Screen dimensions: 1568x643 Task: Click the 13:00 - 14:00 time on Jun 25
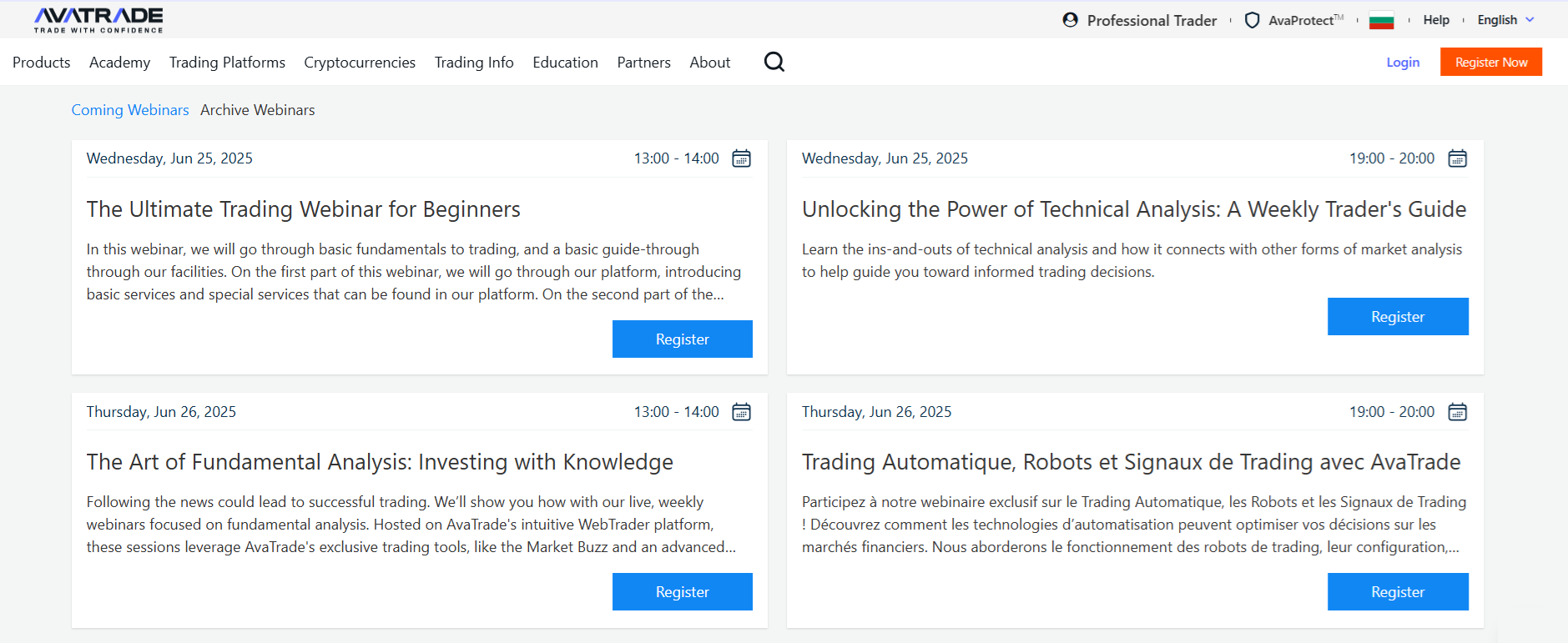click(x=677, y=158)
